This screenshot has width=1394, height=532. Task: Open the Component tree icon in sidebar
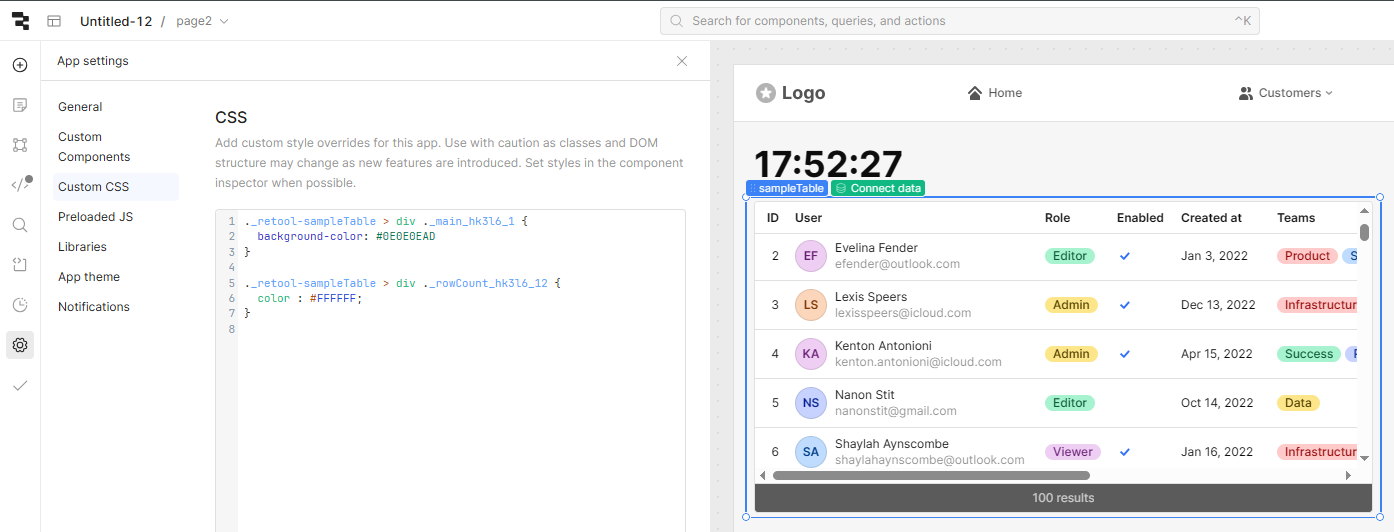20,145
